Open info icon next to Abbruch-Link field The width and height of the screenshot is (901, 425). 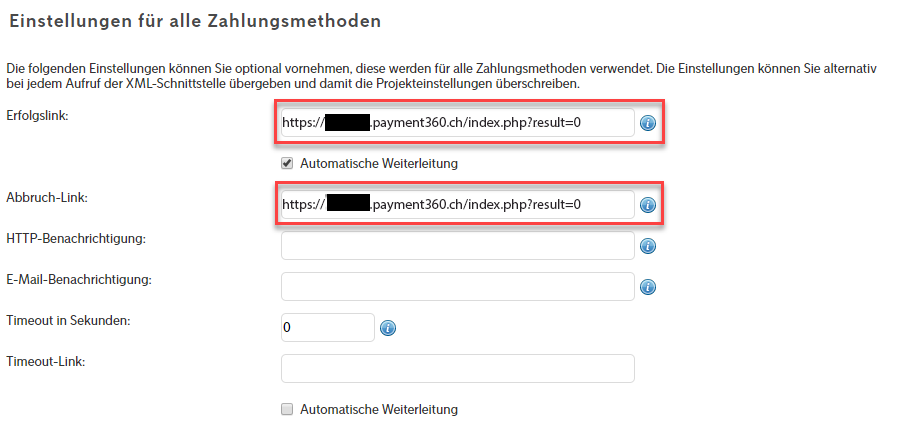click(647, 205)
